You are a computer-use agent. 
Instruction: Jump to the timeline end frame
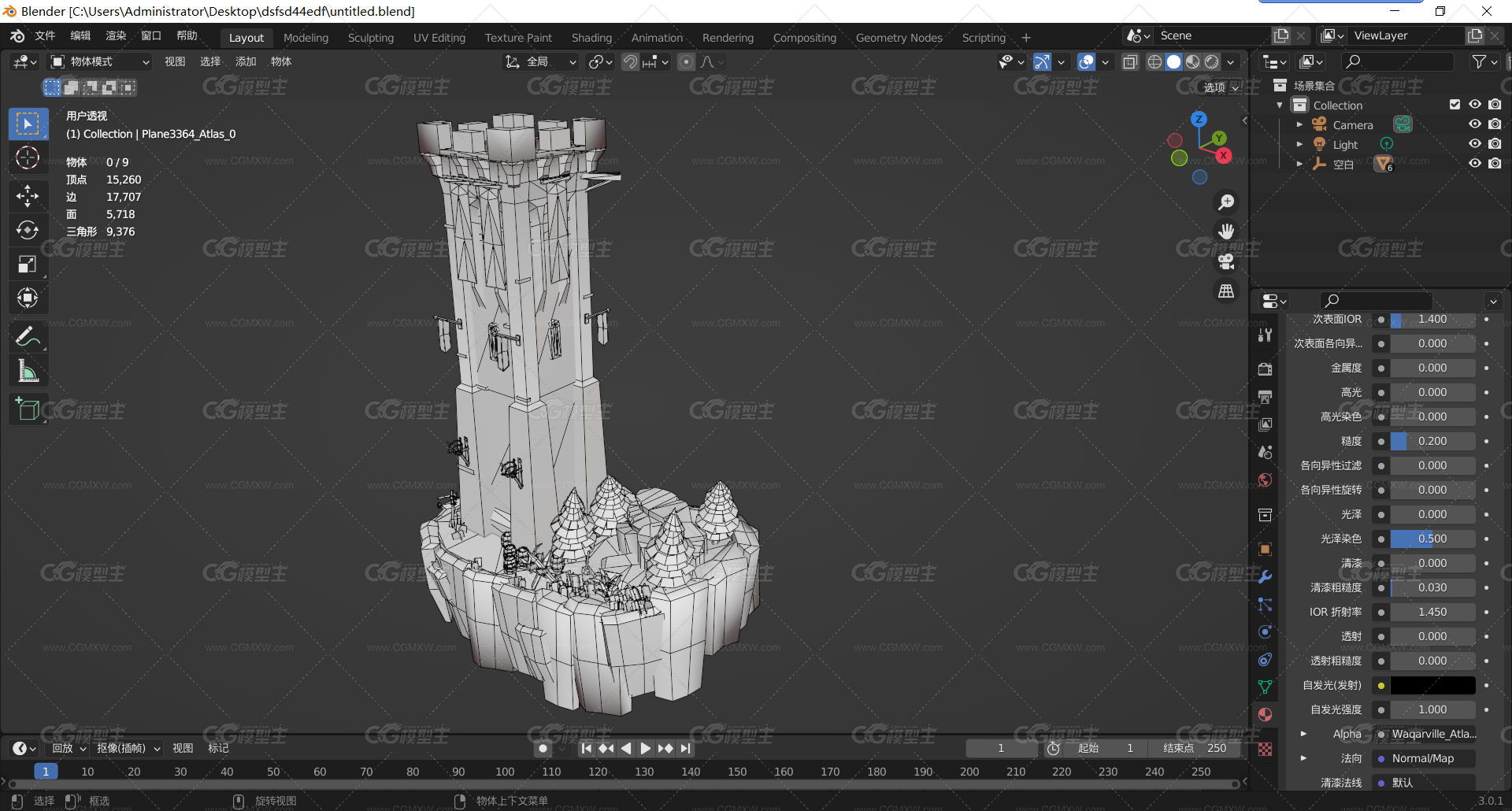685,748
